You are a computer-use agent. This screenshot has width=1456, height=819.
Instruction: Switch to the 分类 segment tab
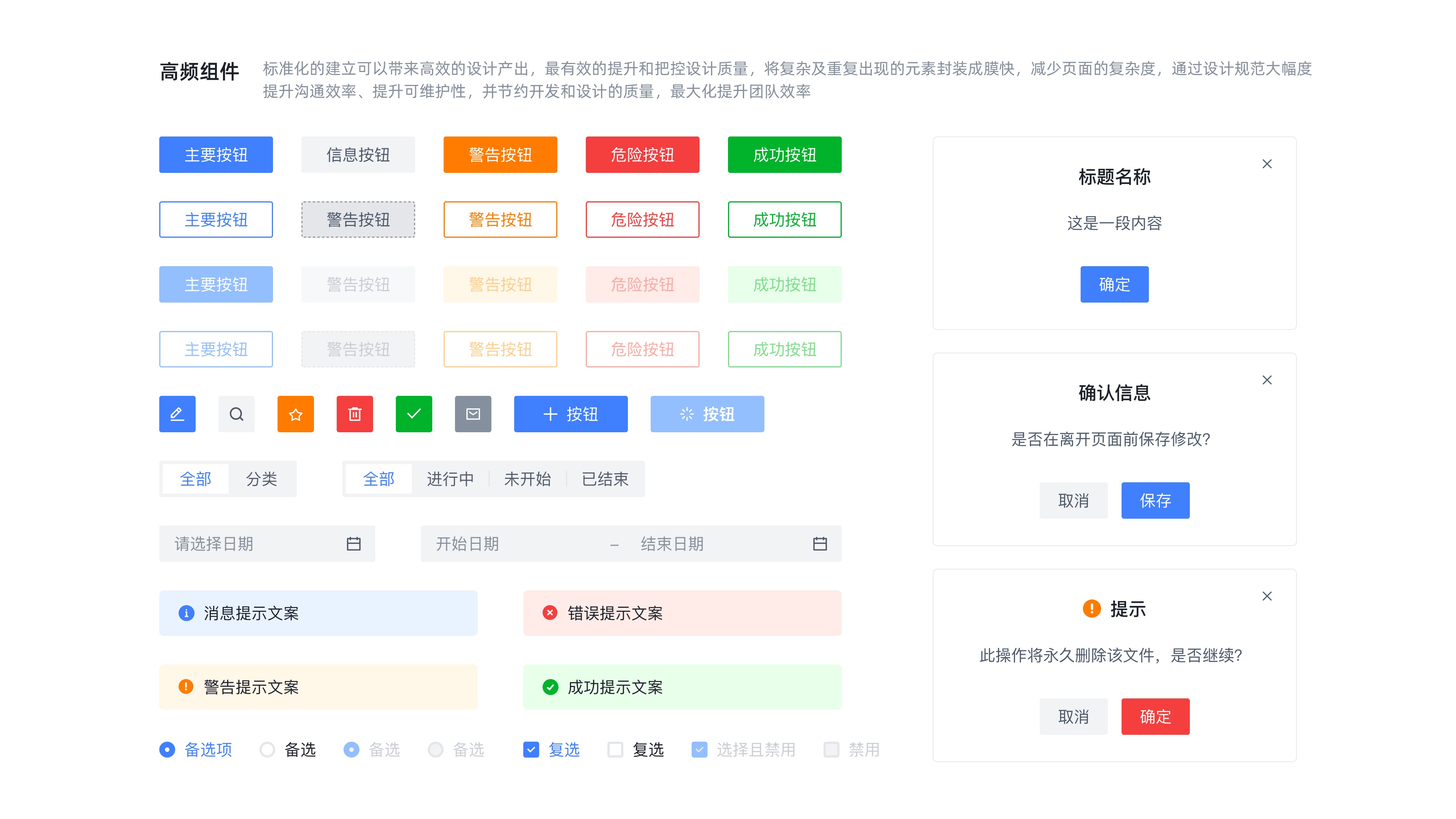pyautogui.click(x=261, y=479)
